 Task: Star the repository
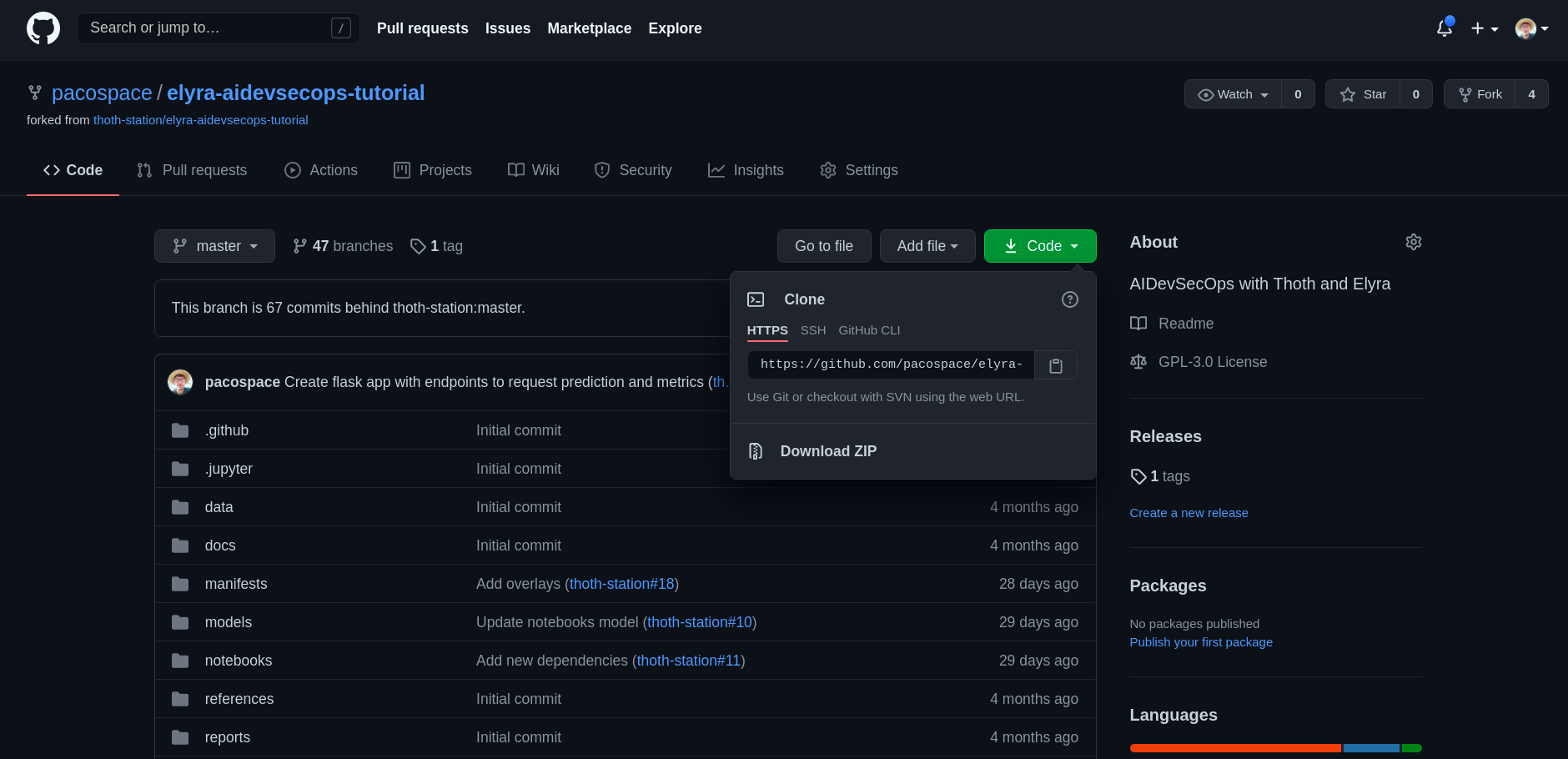[1363, 94]
